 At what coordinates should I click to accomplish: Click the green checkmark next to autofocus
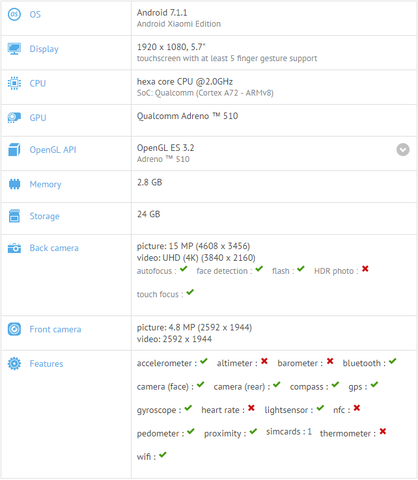click(184, 269)
